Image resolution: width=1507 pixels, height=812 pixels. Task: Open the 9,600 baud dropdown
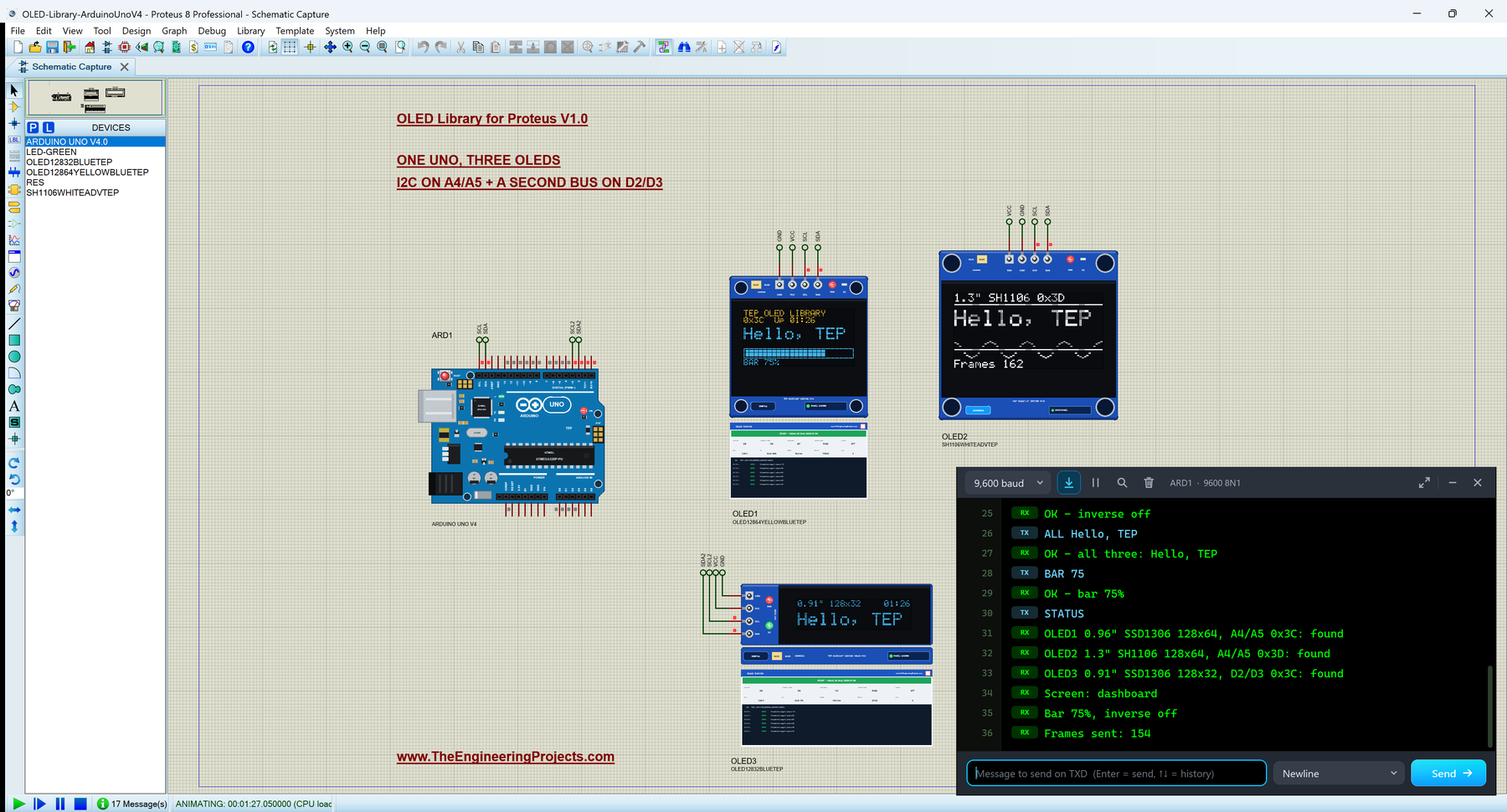pyautogui.click(x=1008, y=483)
